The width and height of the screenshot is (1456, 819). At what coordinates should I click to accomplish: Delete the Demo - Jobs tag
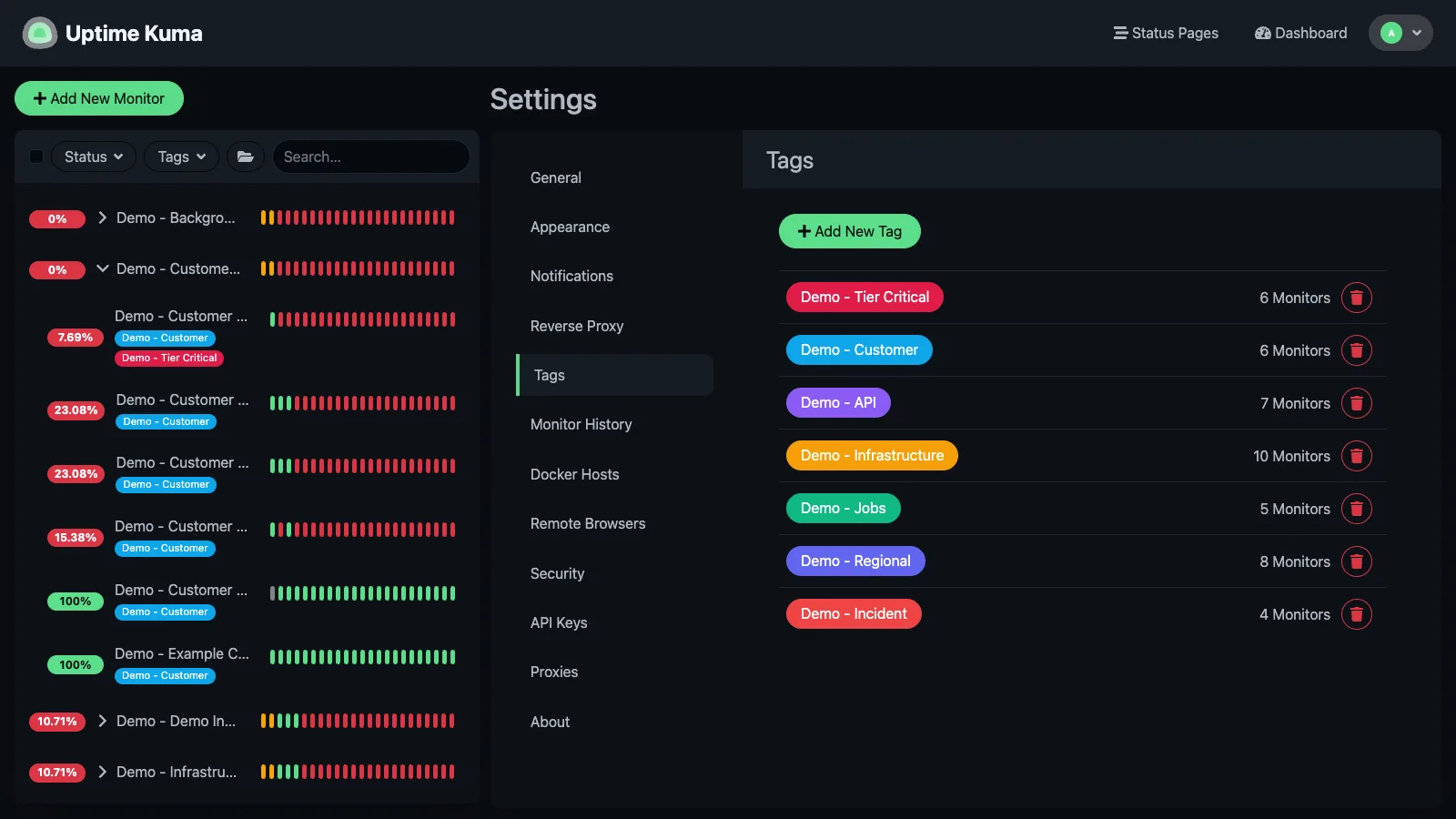pyautogui.click(x=1356, y=509)
